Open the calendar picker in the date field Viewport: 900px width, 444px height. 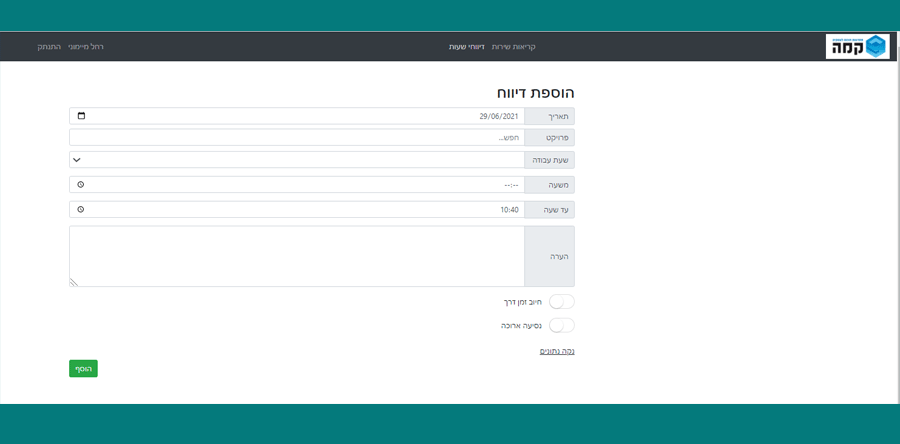(x=81, y=116)
